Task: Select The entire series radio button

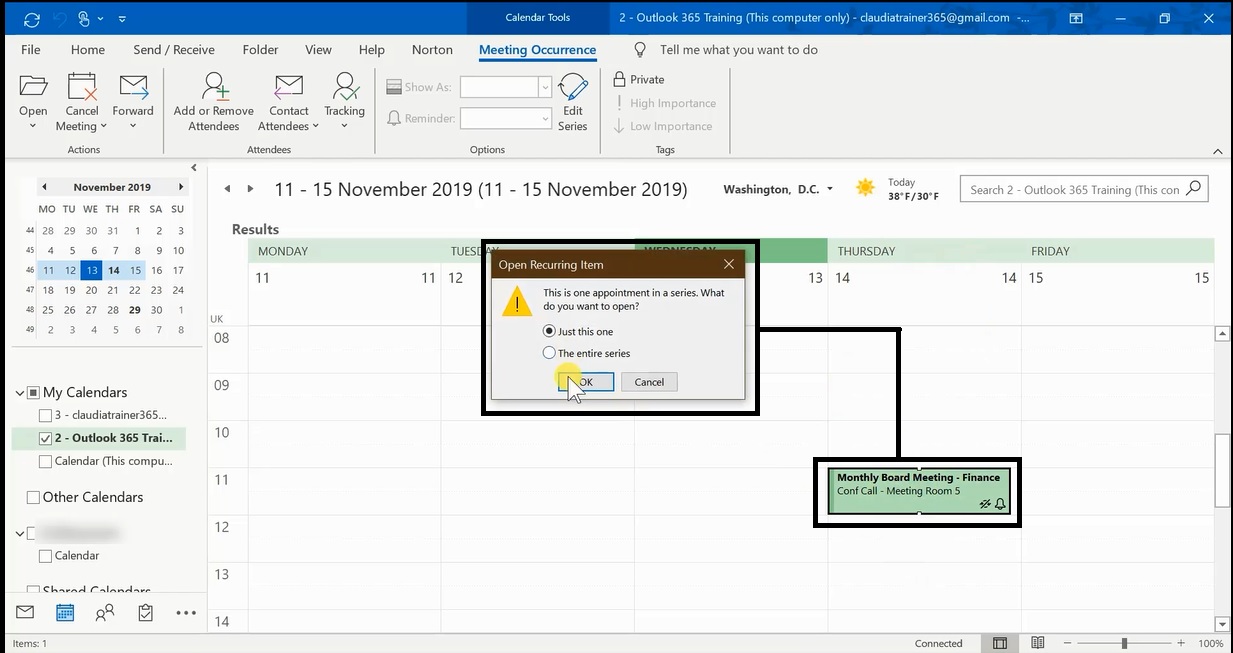Action: (x=549, y=353)
